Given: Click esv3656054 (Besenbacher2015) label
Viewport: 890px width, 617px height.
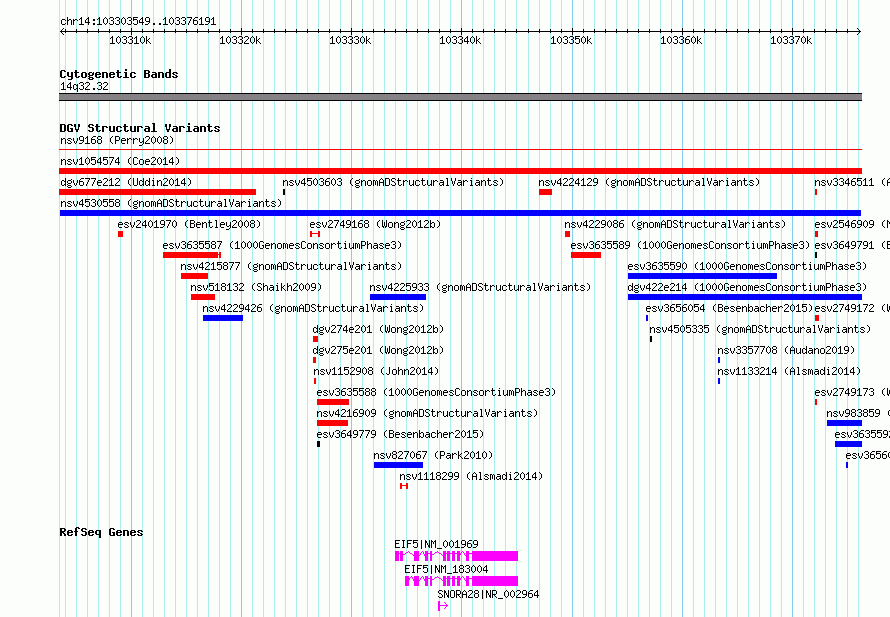Looking at the screenshot, I should pos(729,308).
